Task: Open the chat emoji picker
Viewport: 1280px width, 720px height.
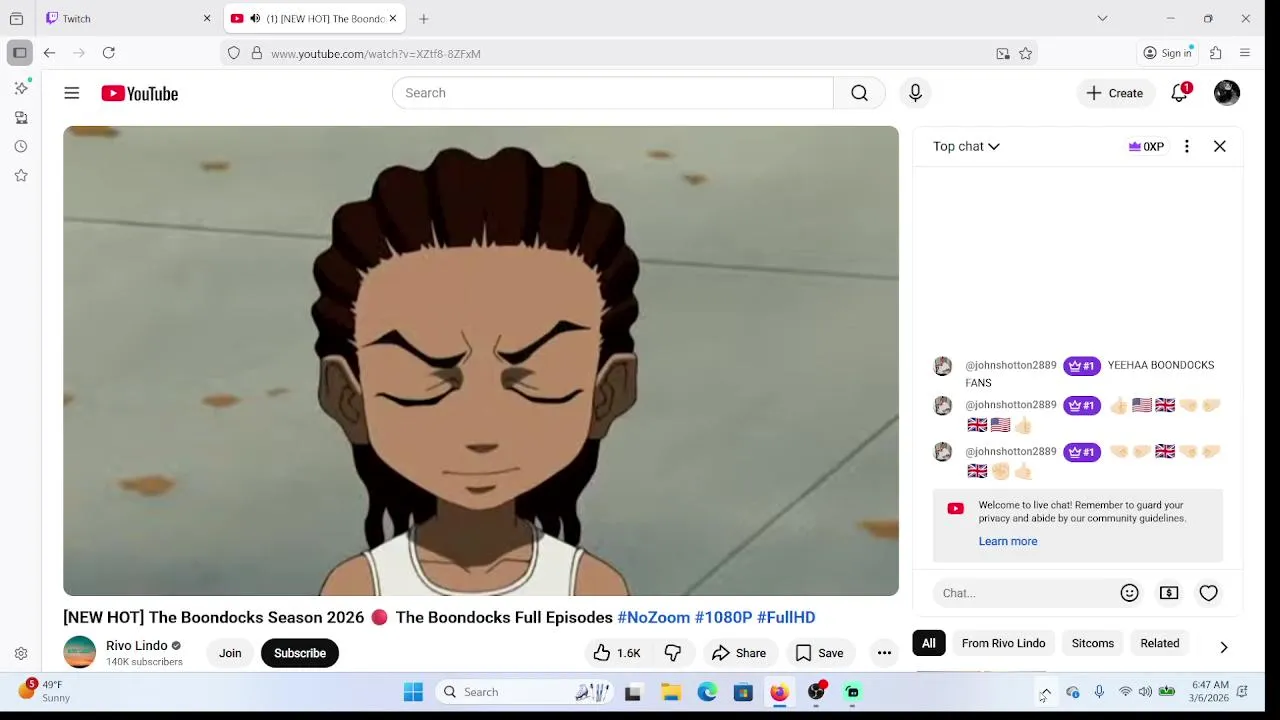Action: click(x=1130, y=593)
